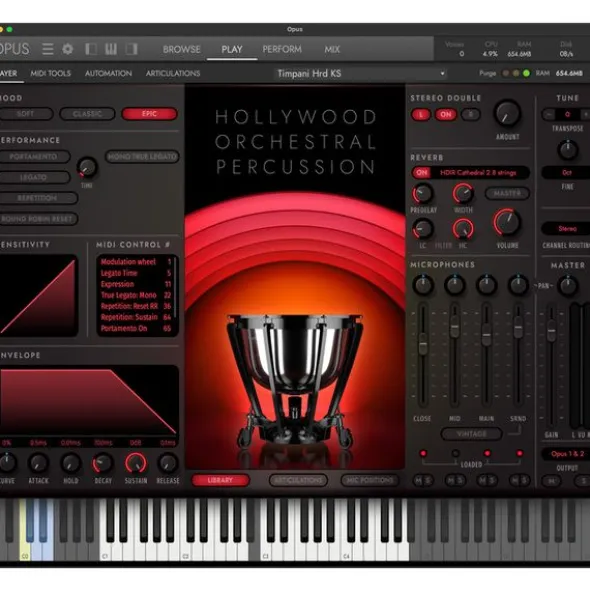
Task: Open the AUTOMATION sub-tab
Action: [108, 73]
